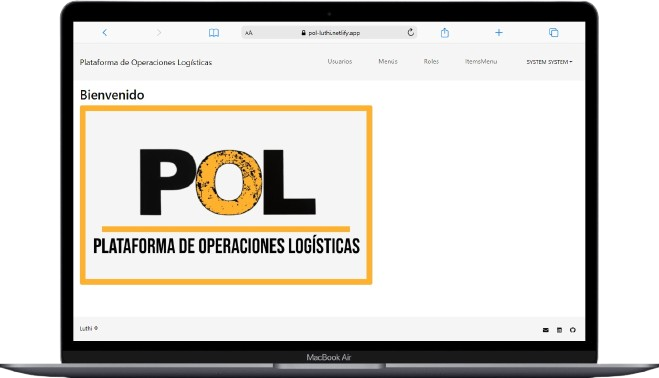This screenshot has width=659, height=378.
Task: Open the bookmarks book icon
Action: click(x=214, y=33)
